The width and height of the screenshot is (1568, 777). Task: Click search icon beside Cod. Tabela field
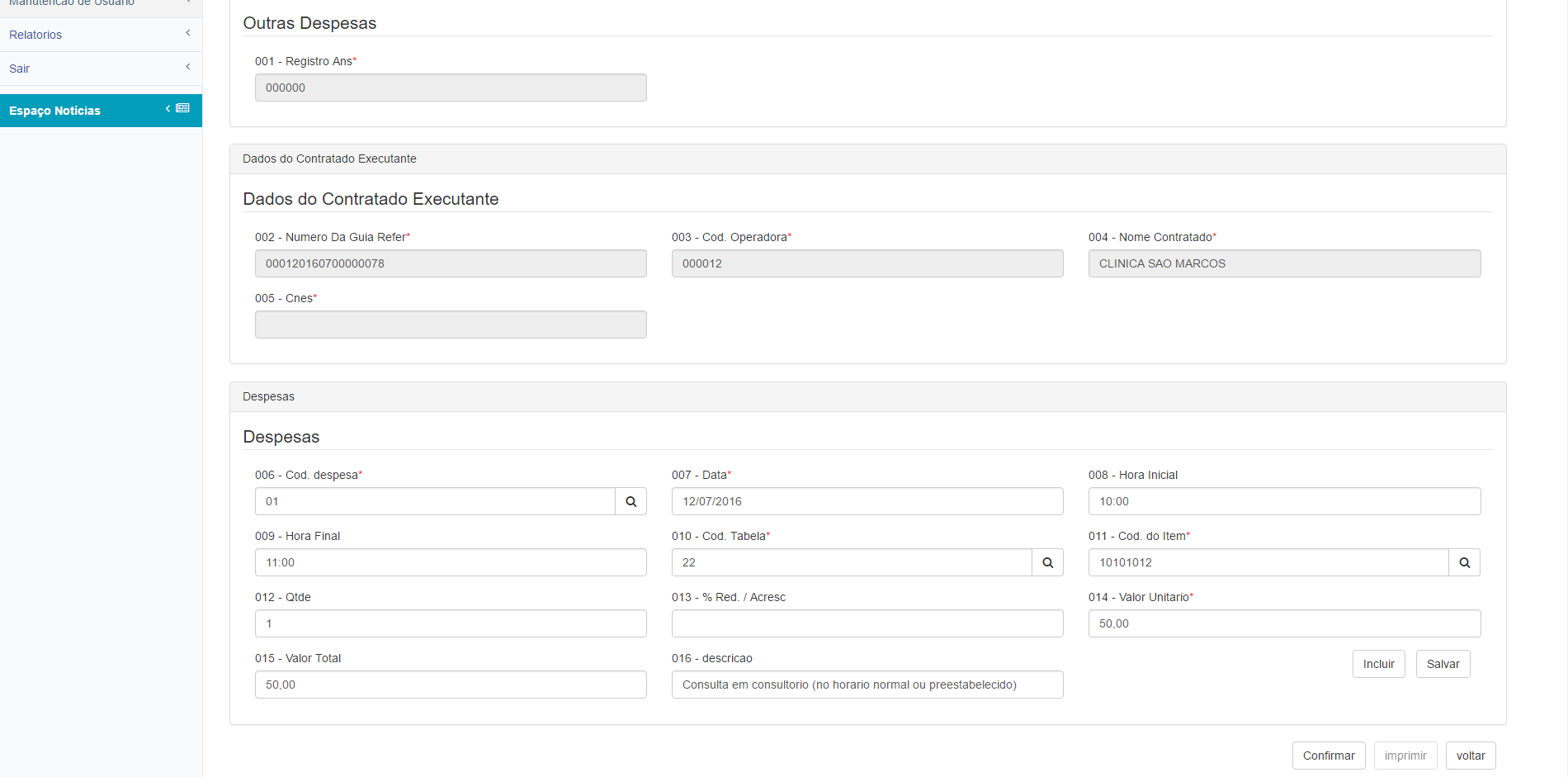tap(1047, 562)
